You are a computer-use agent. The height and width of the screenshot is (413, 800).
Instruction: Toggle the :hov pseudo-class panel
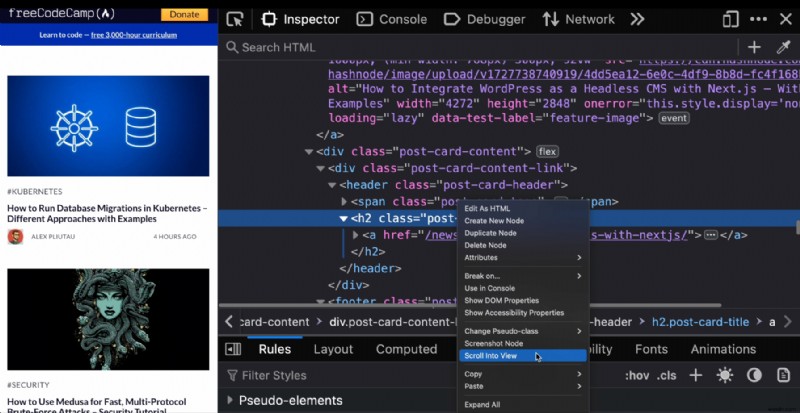(x=637, y=376)
